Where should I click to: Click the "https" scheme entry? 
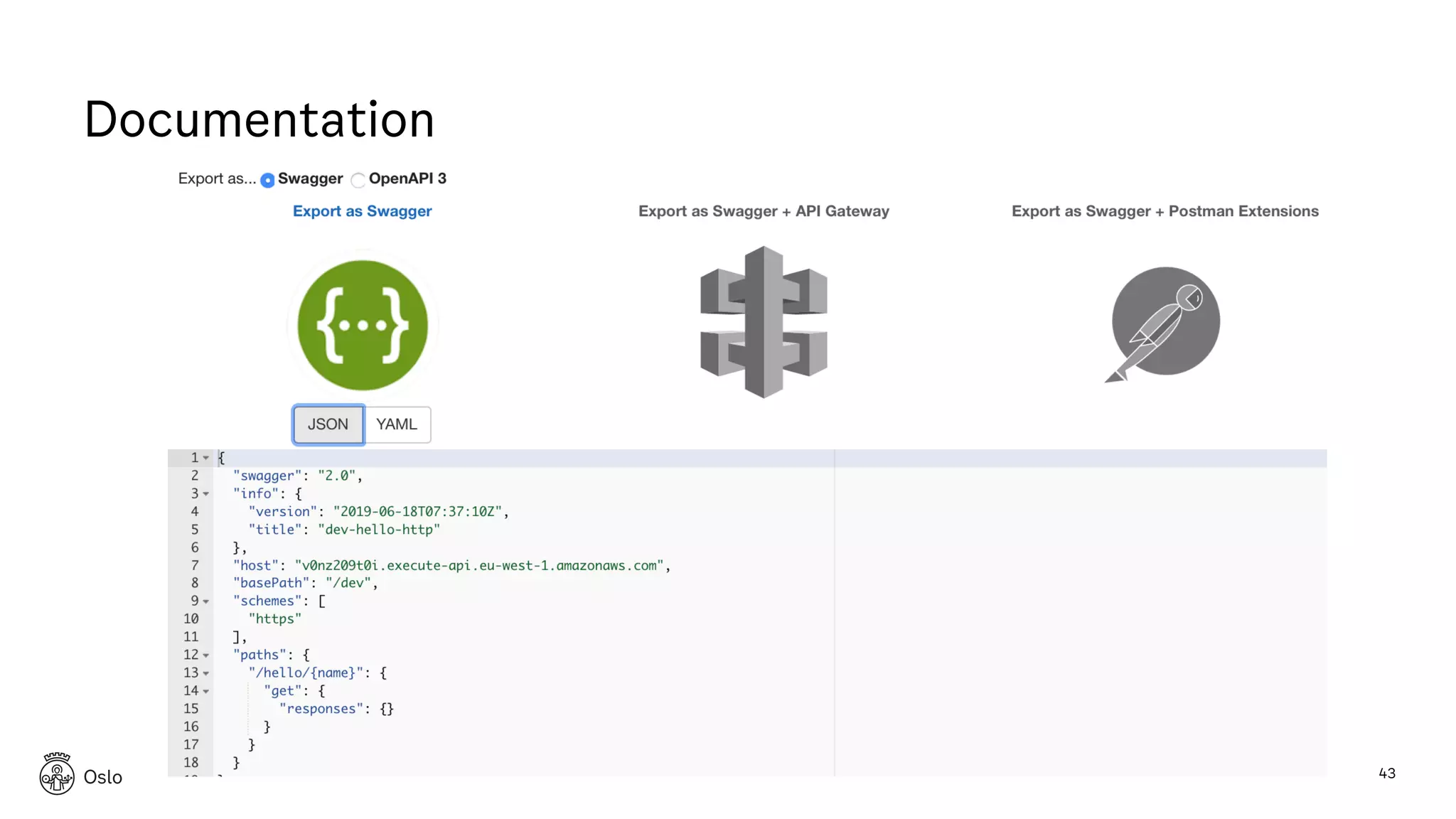tap(275, 619)
